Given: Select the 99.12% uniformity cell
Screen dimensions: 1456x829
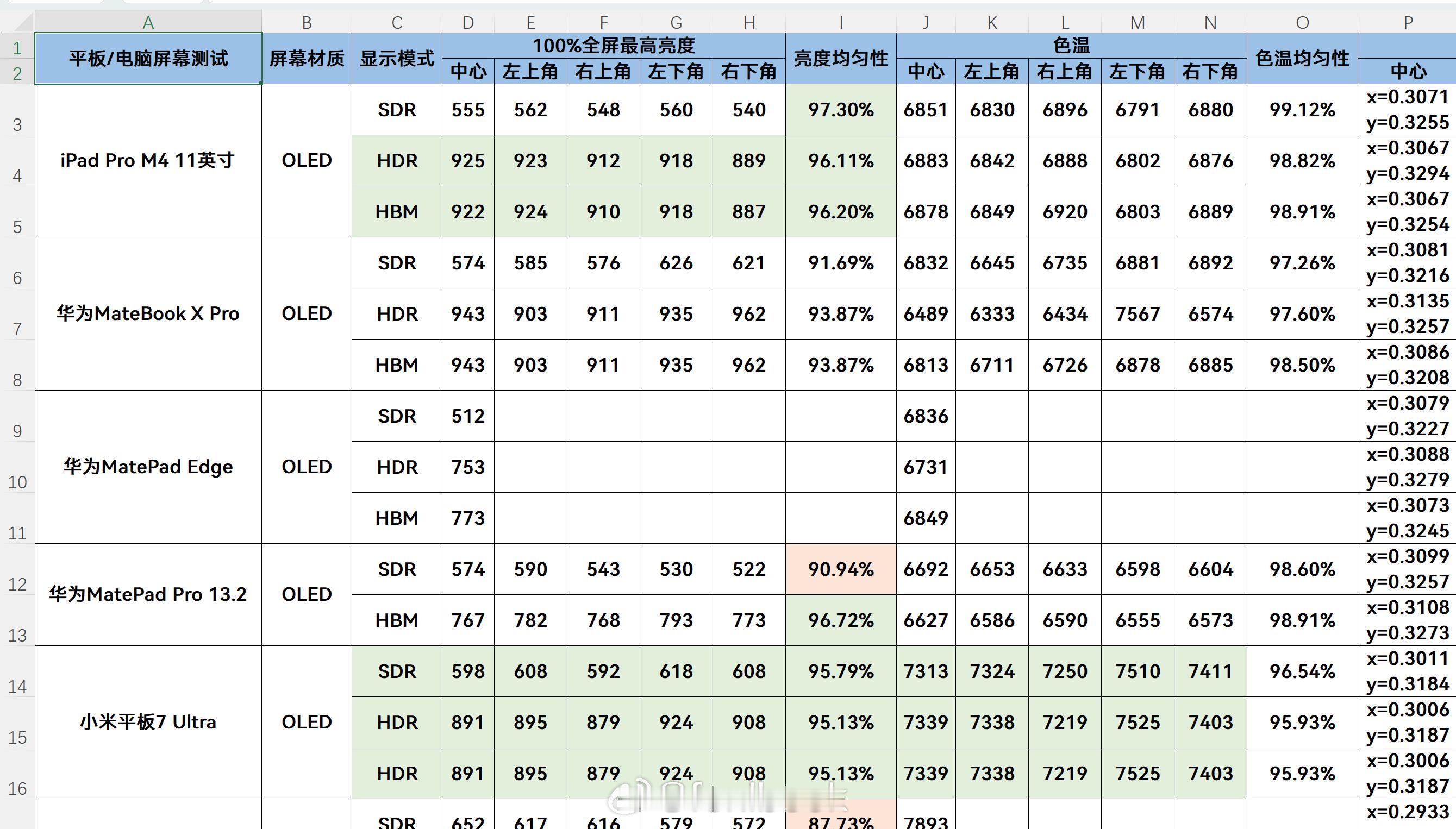Looking at the screenshot, I should pos(1302,110).
